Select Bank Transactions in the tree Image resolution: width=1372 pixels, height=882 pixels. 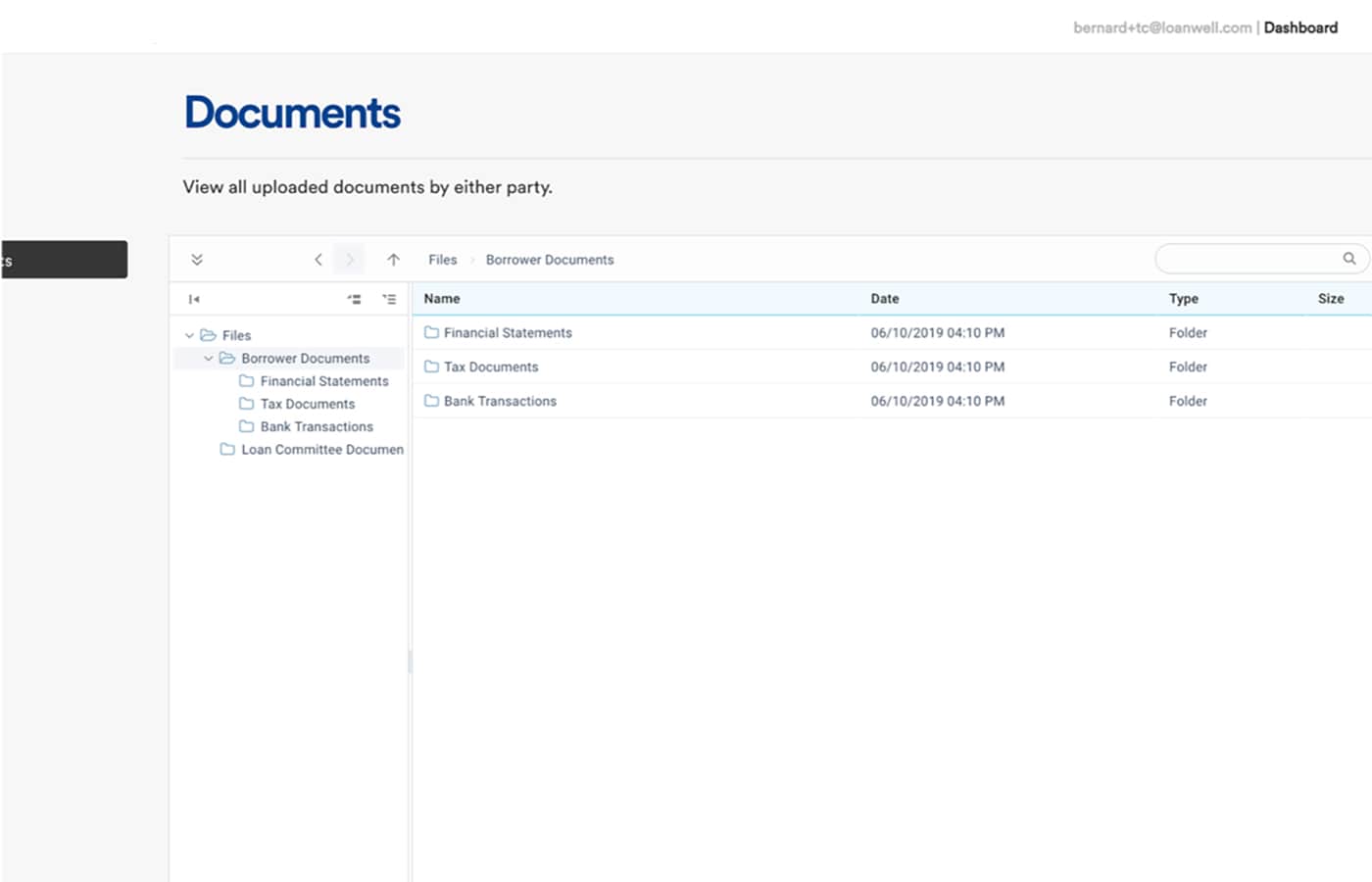coord(317,426)
